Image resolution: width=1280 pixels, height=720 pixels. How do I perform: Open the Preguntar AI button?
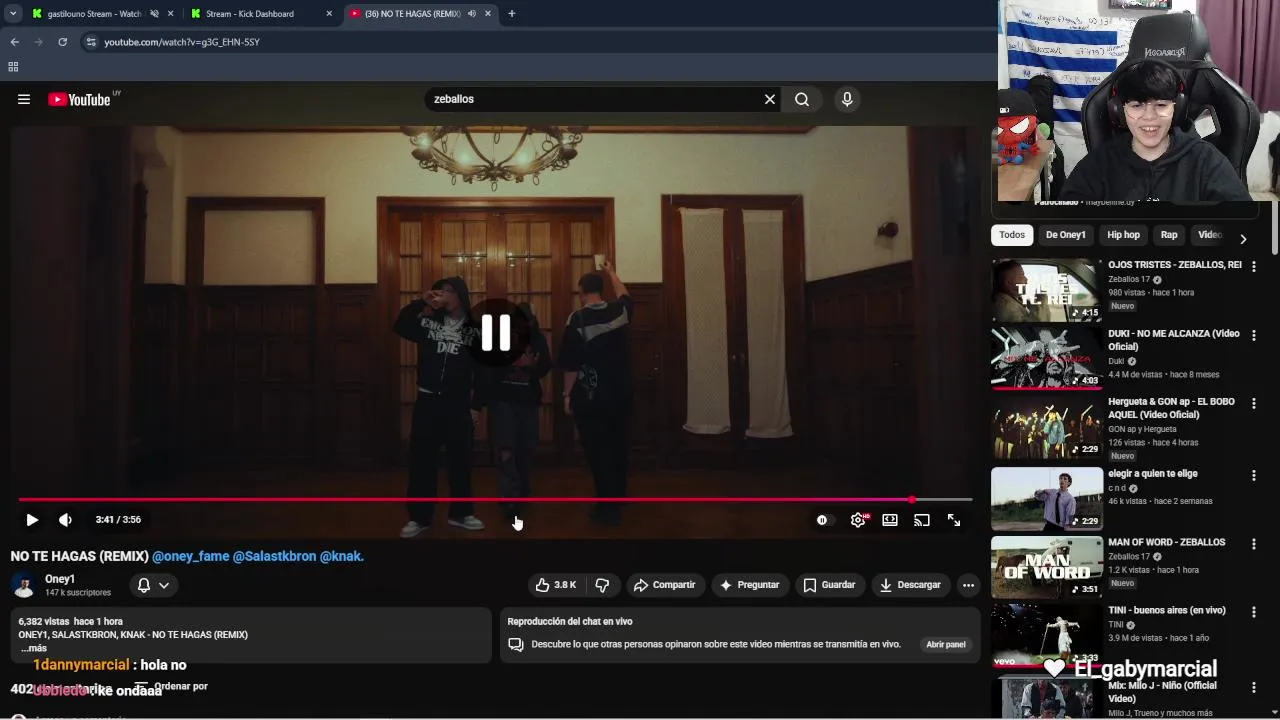click(x=750, y=585)
